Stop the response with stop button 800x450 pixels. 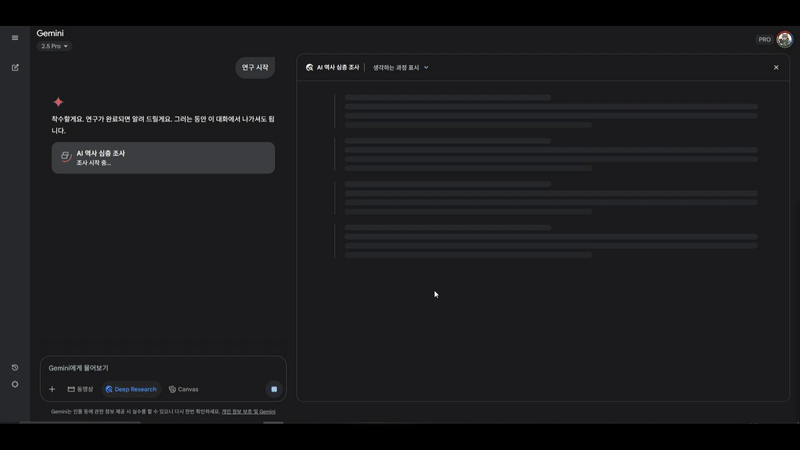click(274, 389)
